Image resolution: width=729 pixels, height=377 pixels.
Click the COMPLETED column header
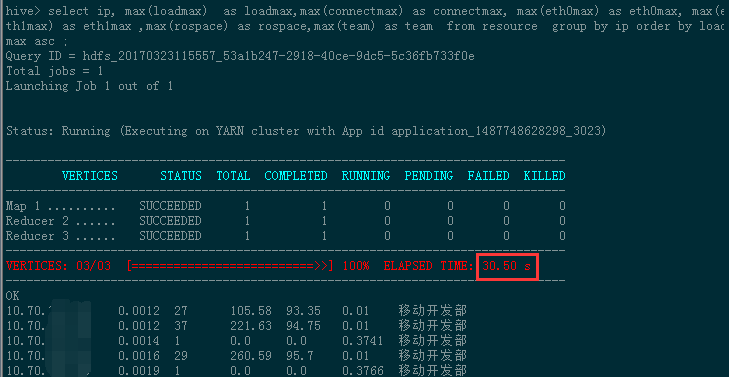pos(296,176)
